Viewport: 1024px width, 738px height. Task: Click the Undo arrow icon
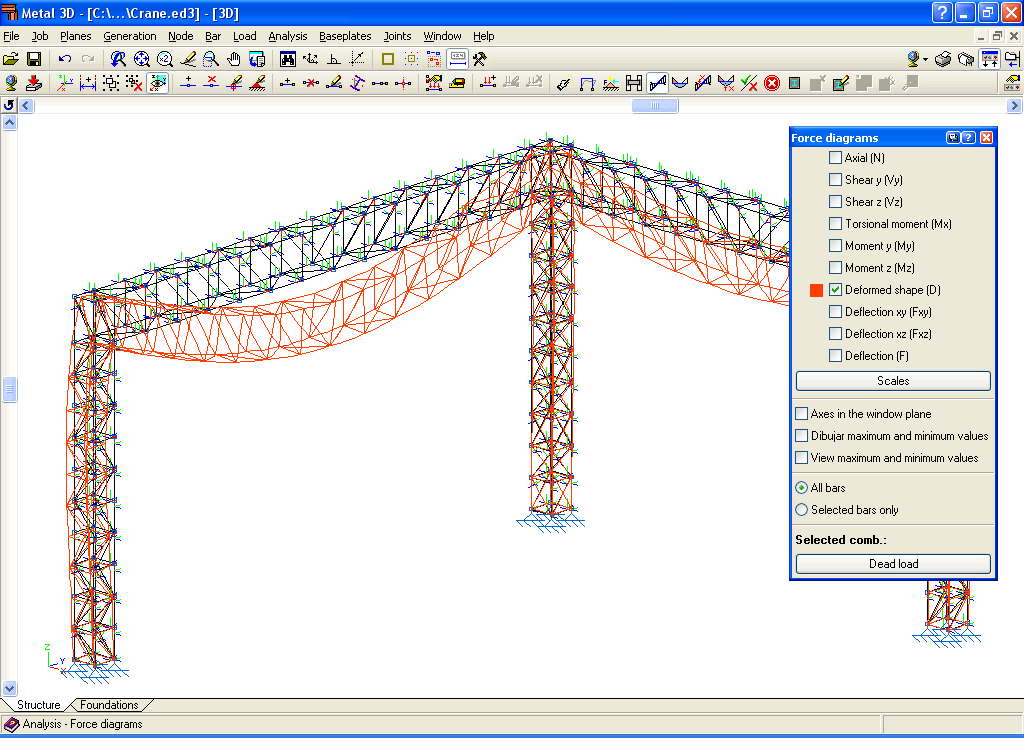(x=65, y=59)
